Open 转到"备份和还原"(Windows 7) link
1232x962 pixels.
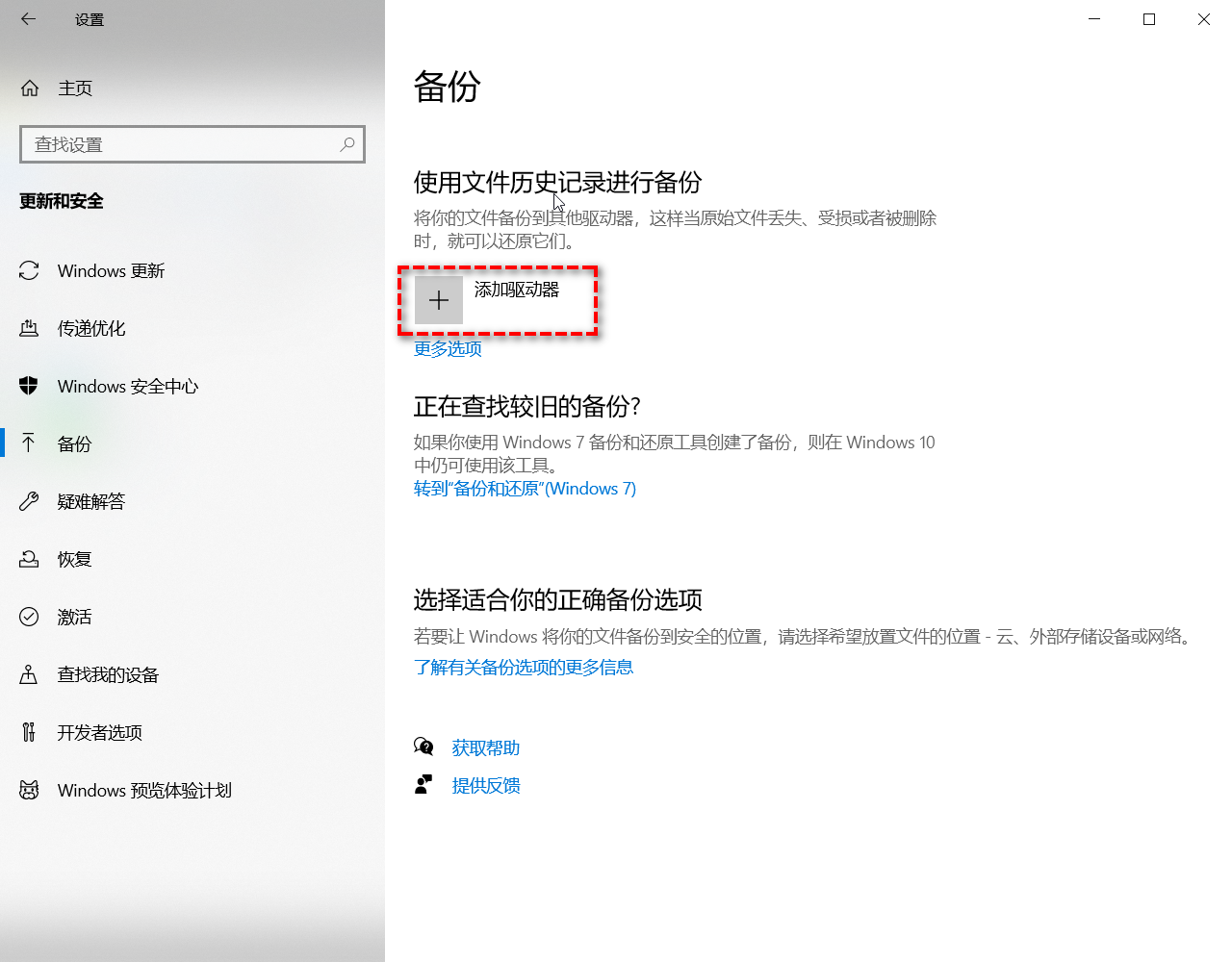tap(525, 489)
